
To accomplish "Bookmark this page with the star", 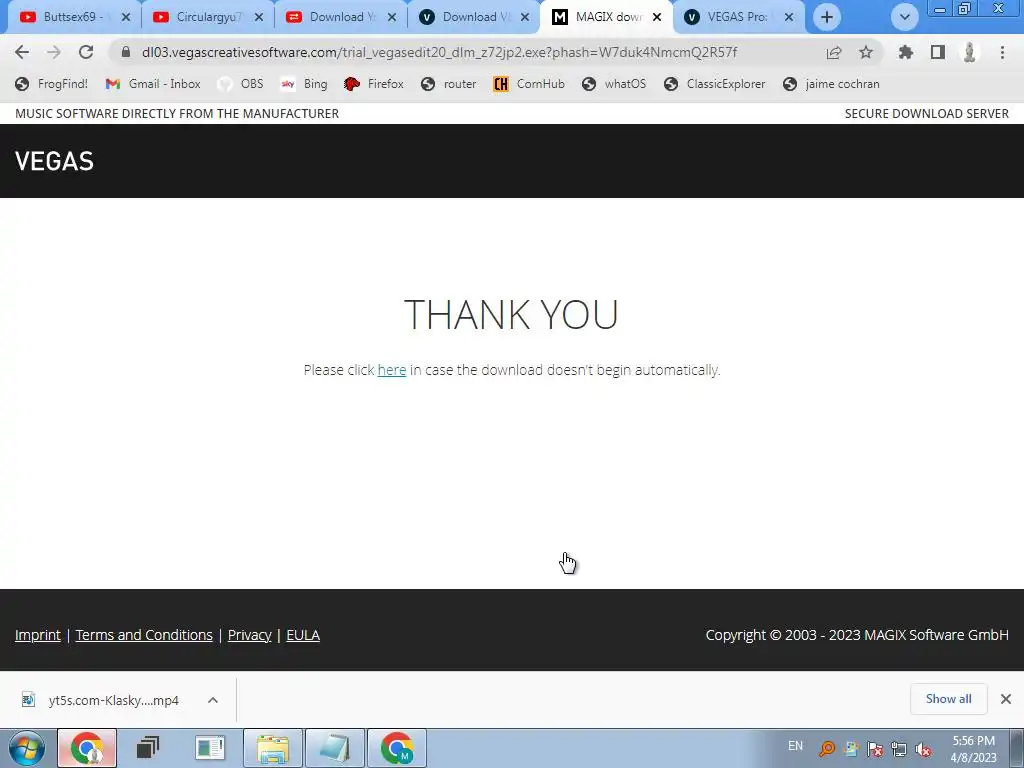I will [x=866, y=52].
